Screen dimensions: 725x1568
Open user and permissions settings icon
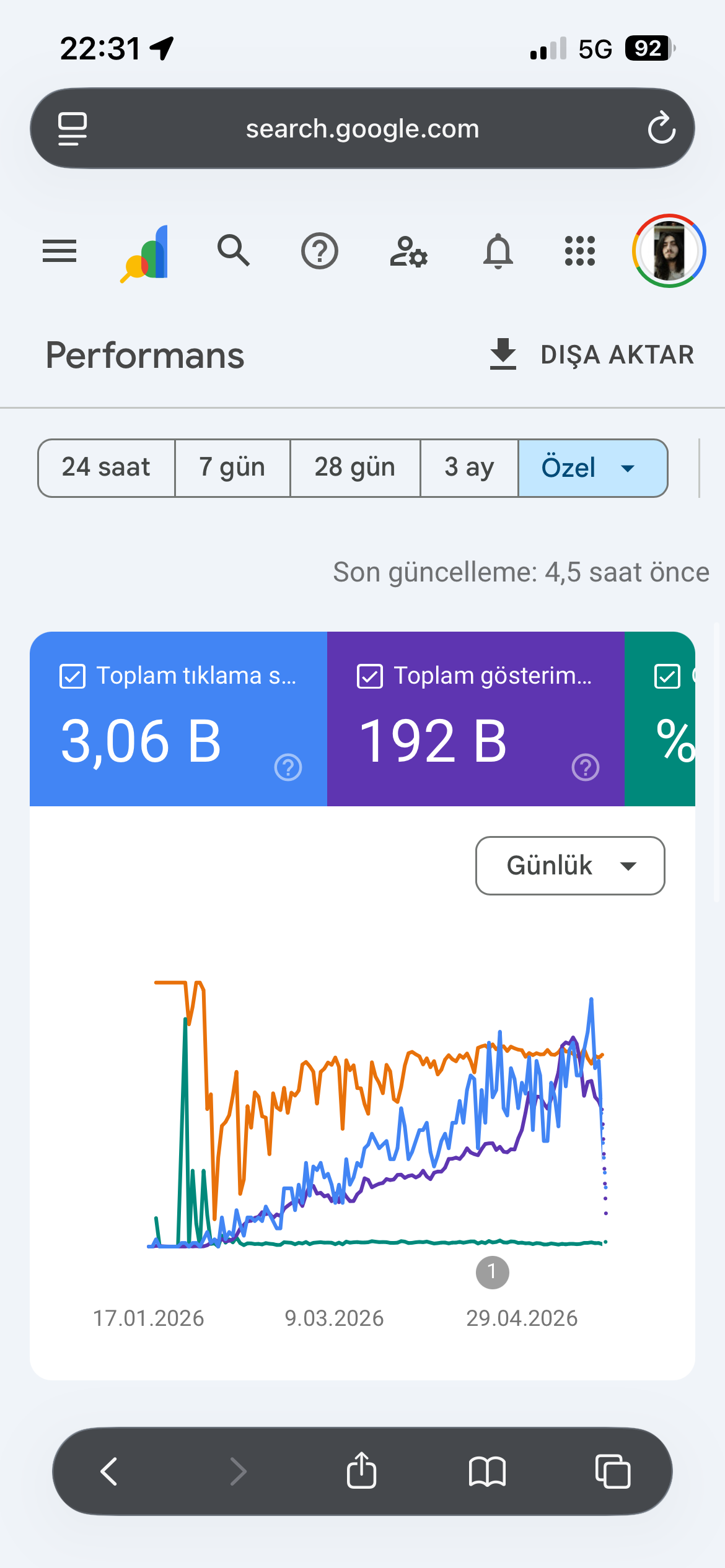[408, 251]
